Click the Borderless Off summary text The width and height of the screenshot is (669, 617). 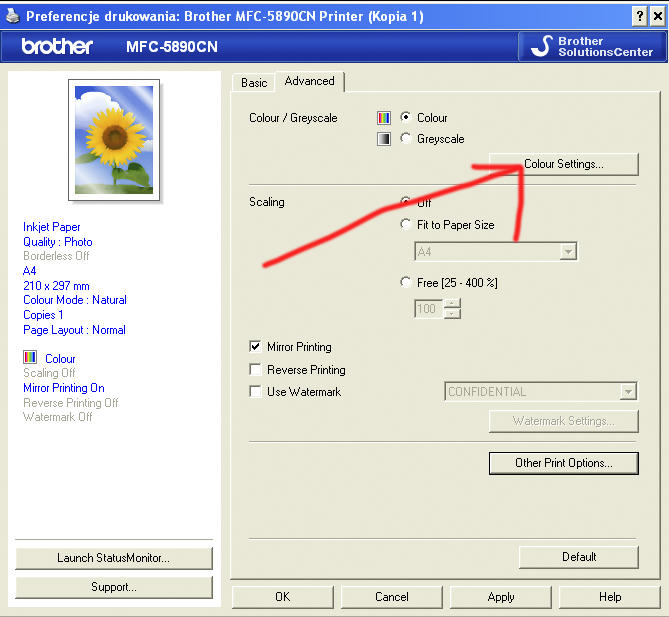click(56, 256)
